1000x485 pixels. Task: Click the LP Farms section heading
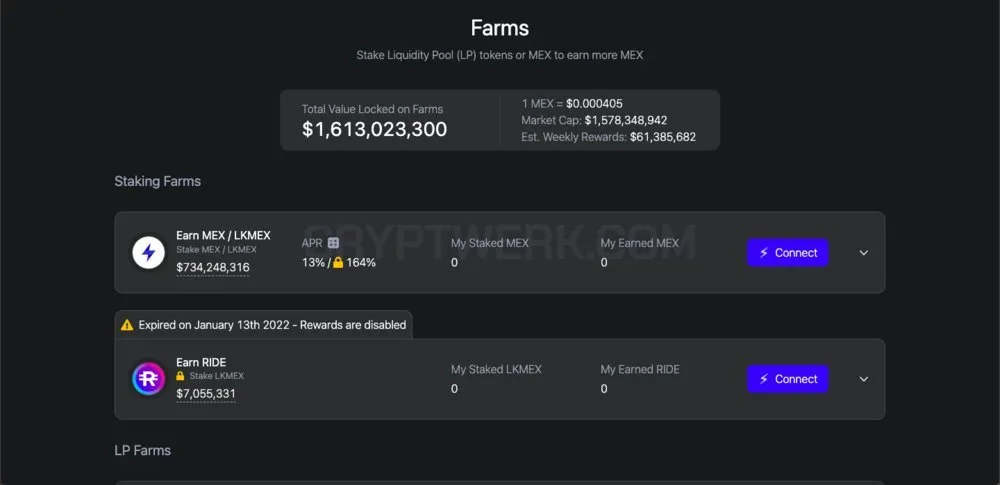tap(143, 451)
